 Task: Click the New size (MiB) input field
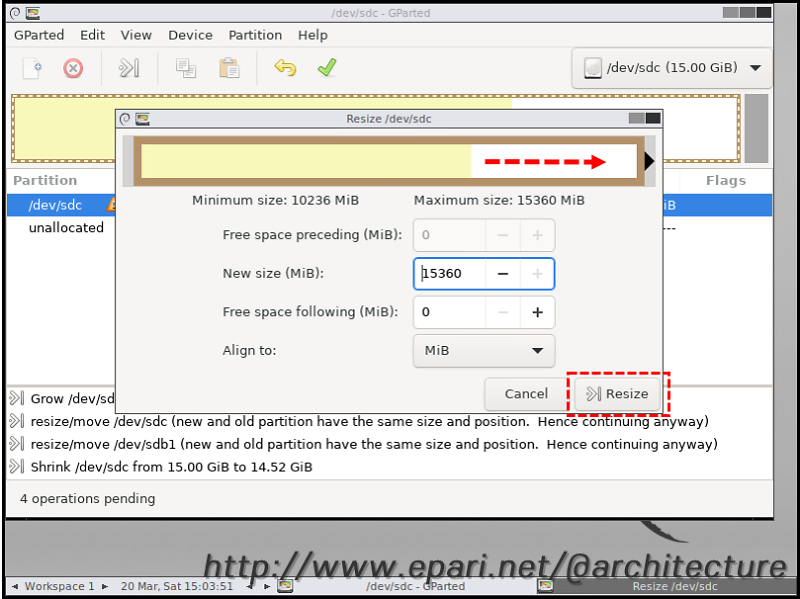(x=449, y=274)
